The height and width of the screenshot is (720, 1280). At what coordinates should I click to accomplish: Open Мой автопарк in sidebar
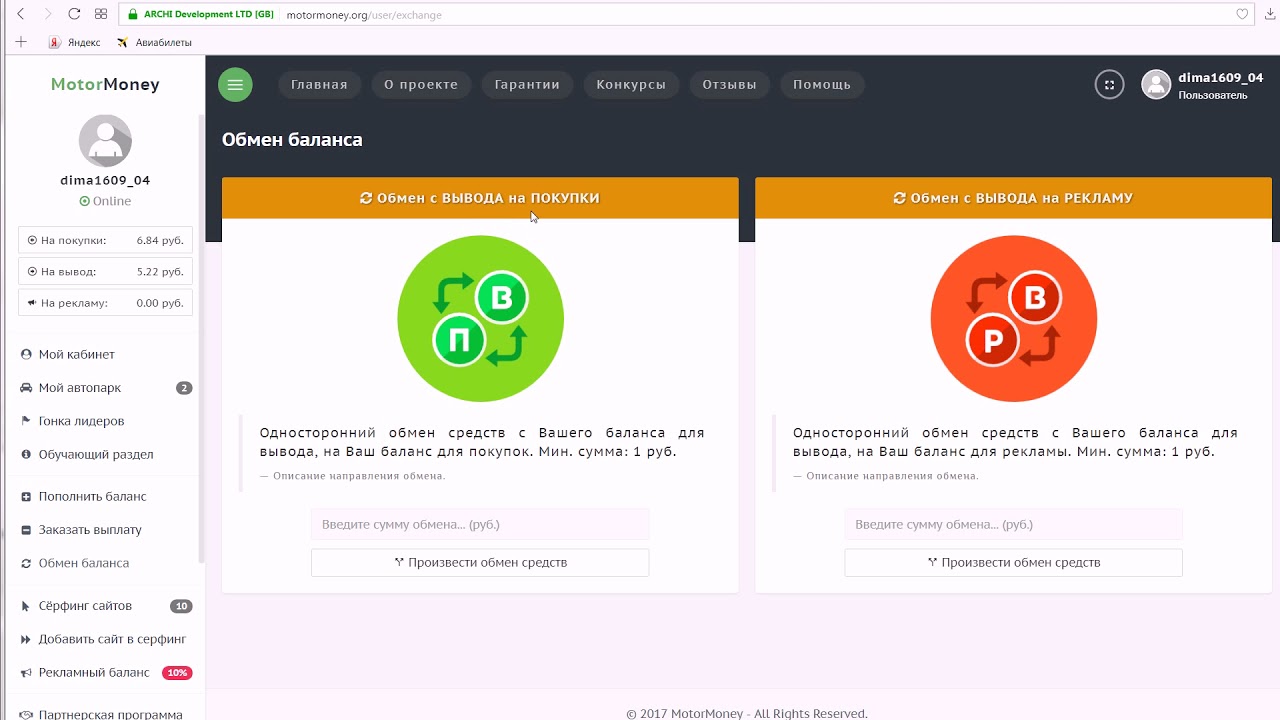click(80, 387)
